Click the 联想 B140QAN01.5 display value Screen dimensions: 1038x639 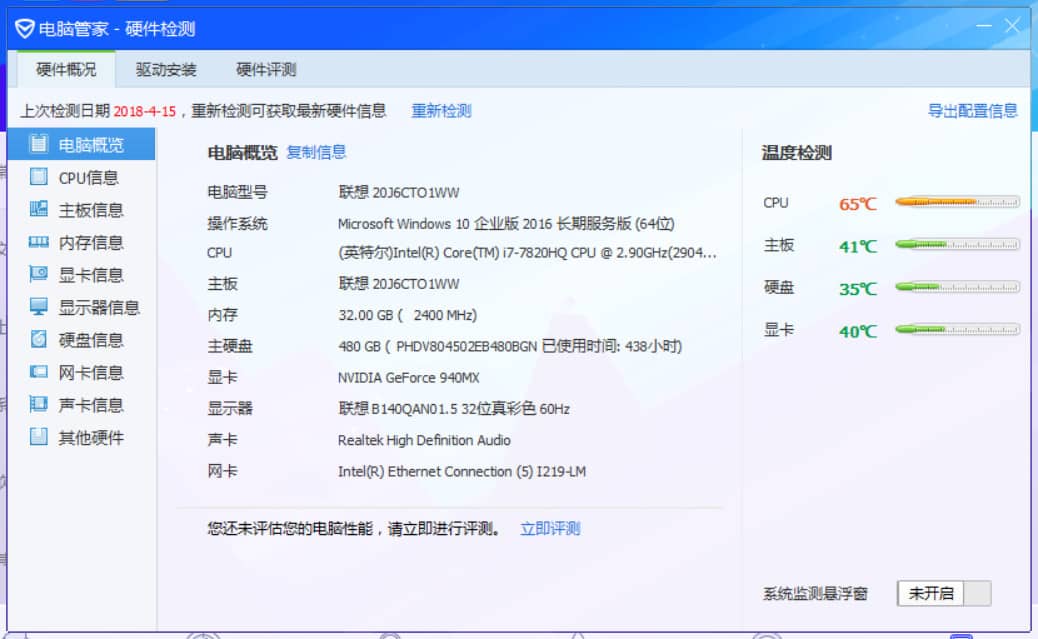454,409
